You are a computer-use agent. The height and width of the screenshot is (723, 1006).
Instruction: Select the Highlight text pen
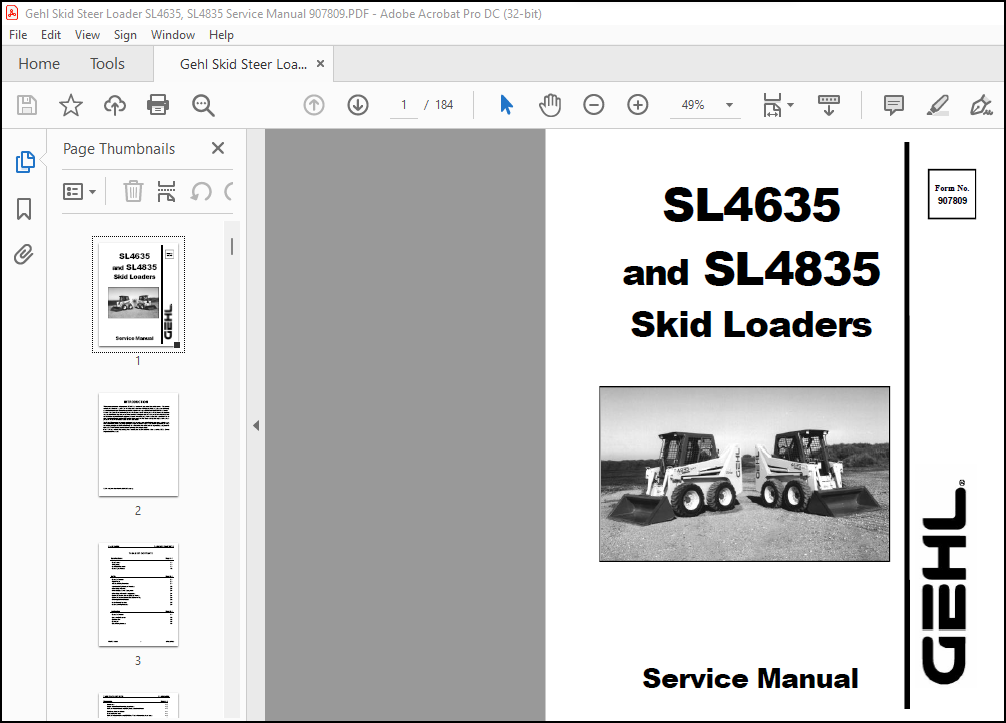pos(937,105)
